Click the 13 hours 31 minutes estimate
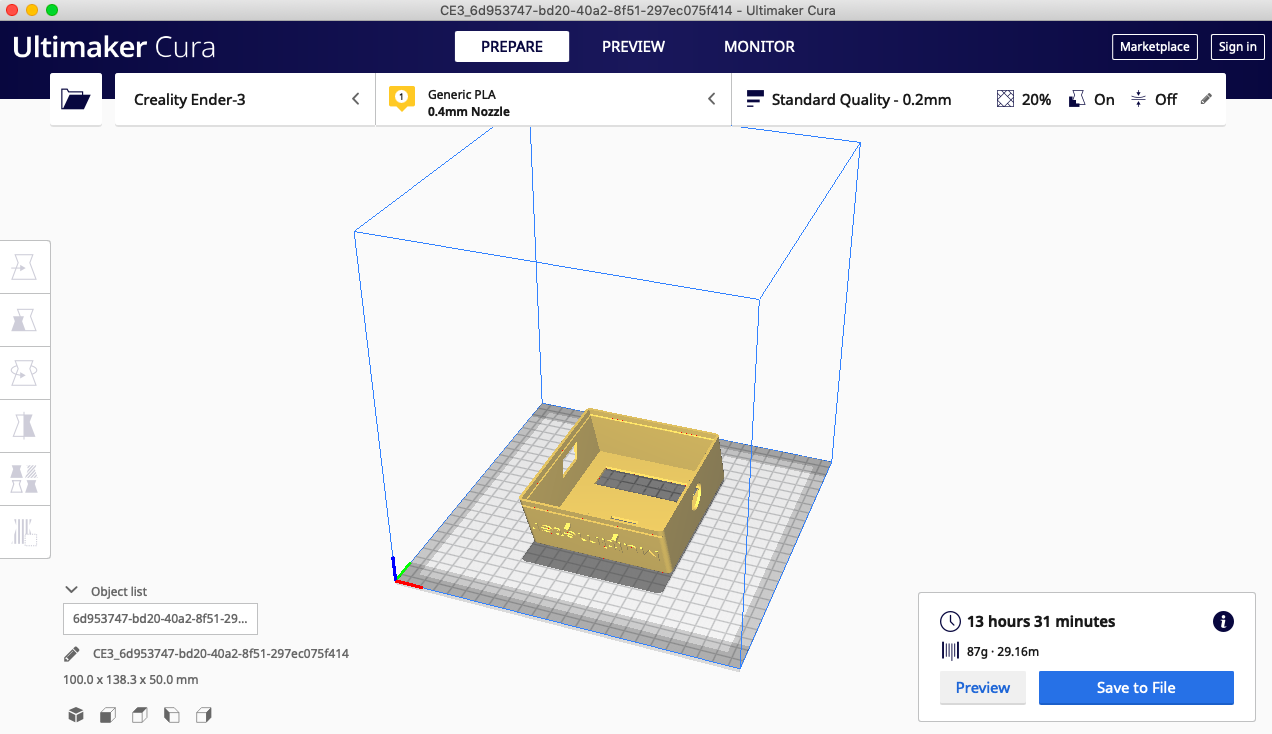 (1041, 621)
